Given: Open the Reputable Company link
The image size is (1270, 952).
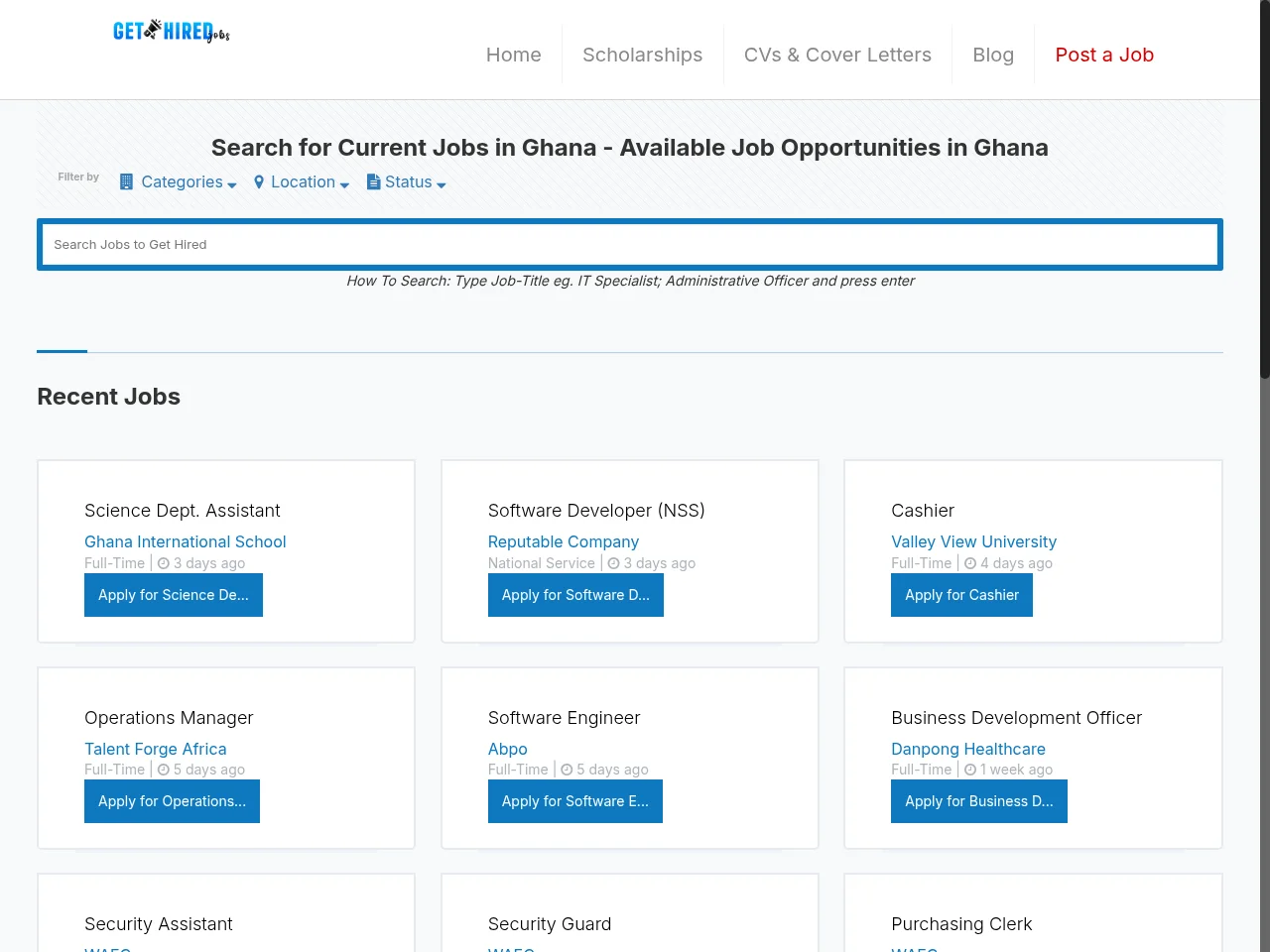Looking at the screenshot, I should pos(564,541).
